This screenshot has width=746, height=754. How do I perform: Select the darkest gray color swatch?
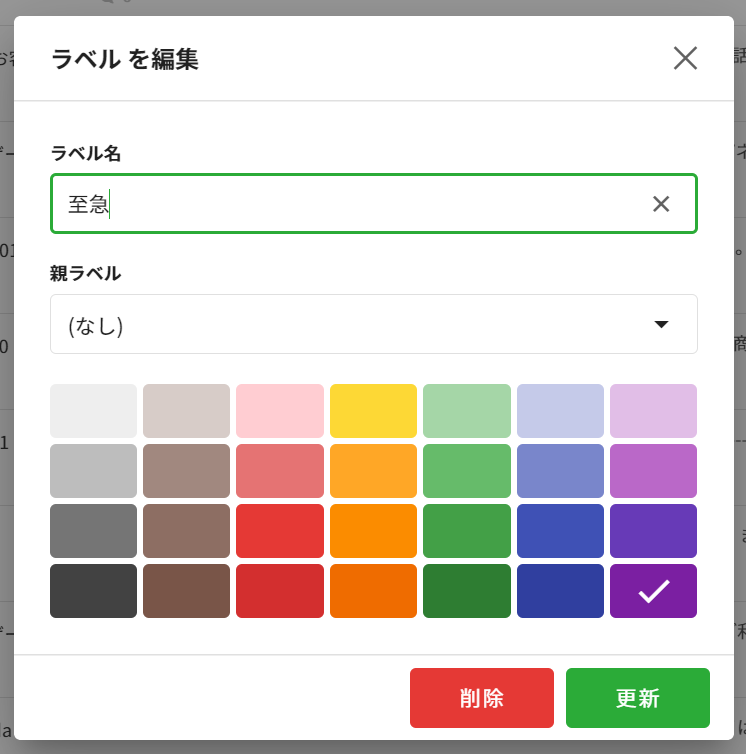click(93, 591)
